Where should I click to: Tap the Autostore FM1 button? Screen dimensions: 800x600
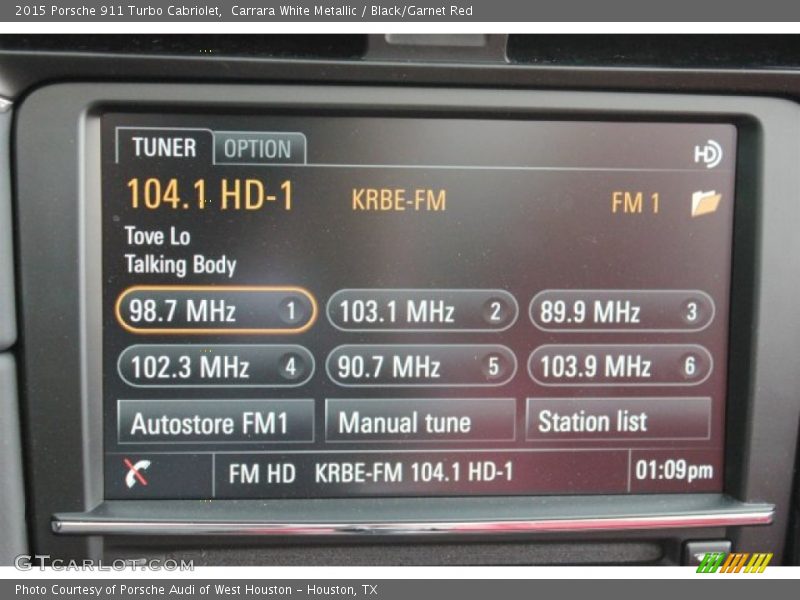216,421
